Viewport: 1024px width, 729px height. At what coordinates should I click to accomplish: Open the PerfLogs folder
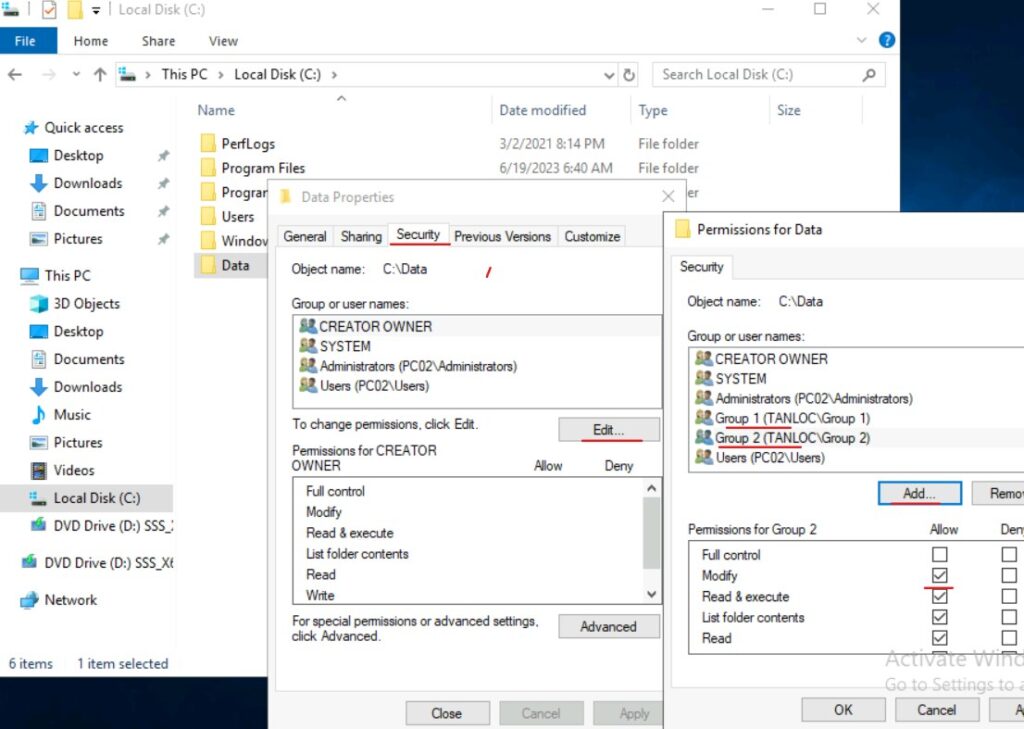point(248,143)
